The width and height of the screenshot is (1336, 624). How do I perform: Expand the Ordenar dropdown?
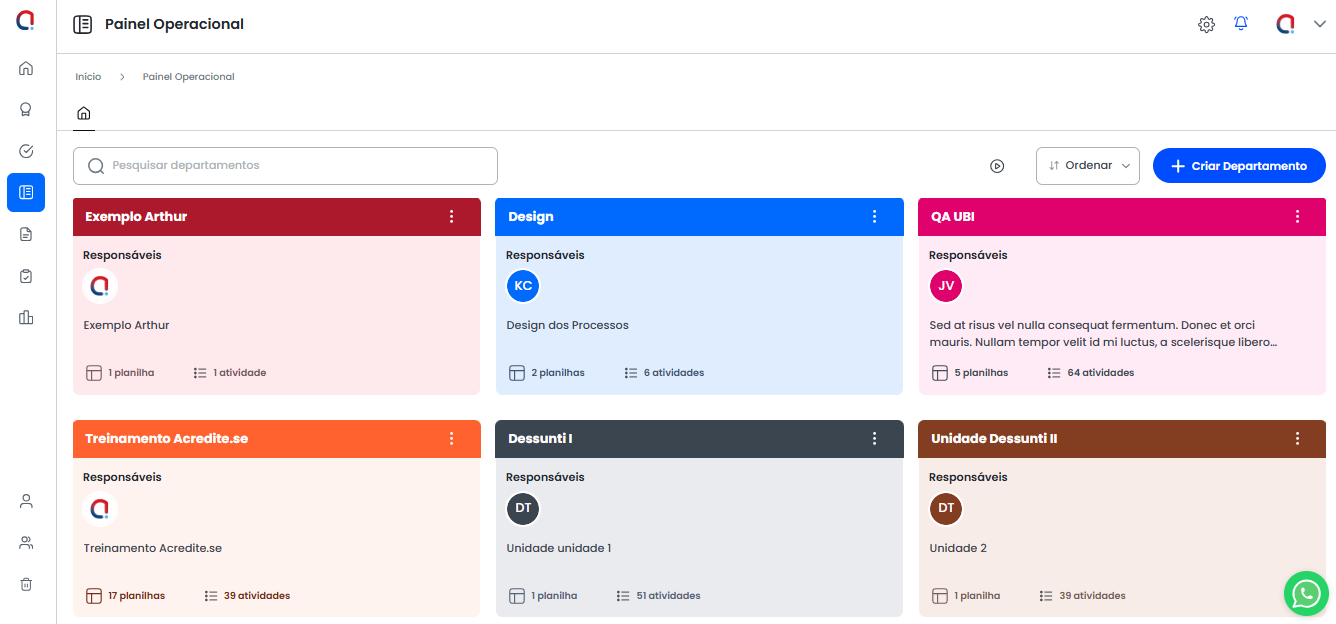(1088, 166)
